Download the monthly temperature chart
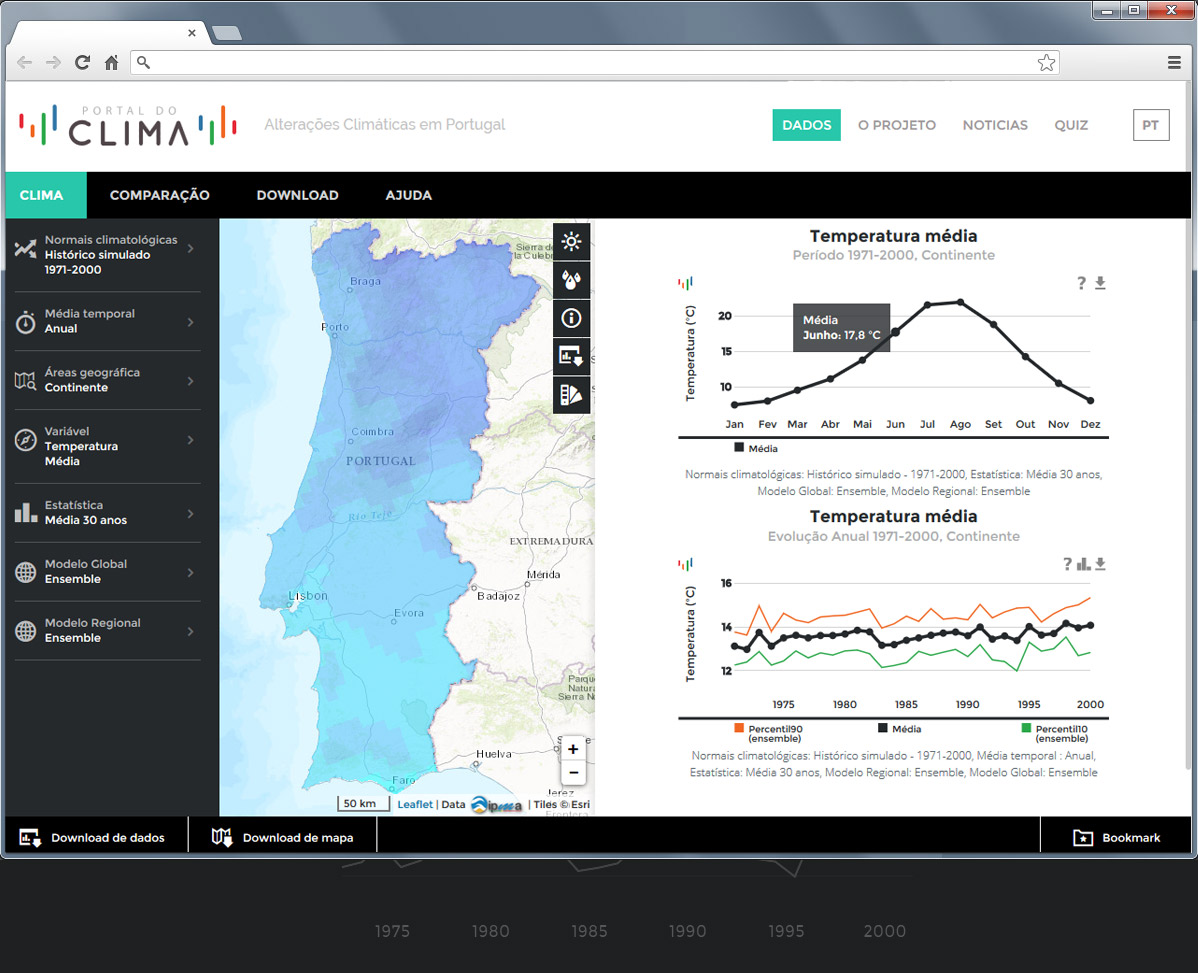The height and width of the screenshot is (973, 1198). (1100, 284)
